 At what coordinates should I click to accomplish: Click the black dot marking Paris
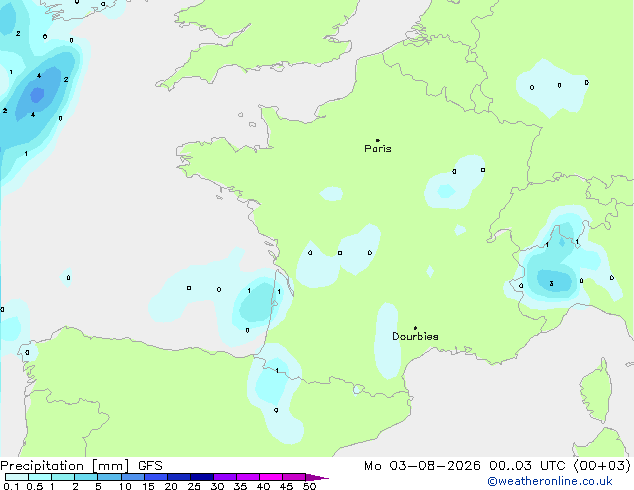click(378, 140)
